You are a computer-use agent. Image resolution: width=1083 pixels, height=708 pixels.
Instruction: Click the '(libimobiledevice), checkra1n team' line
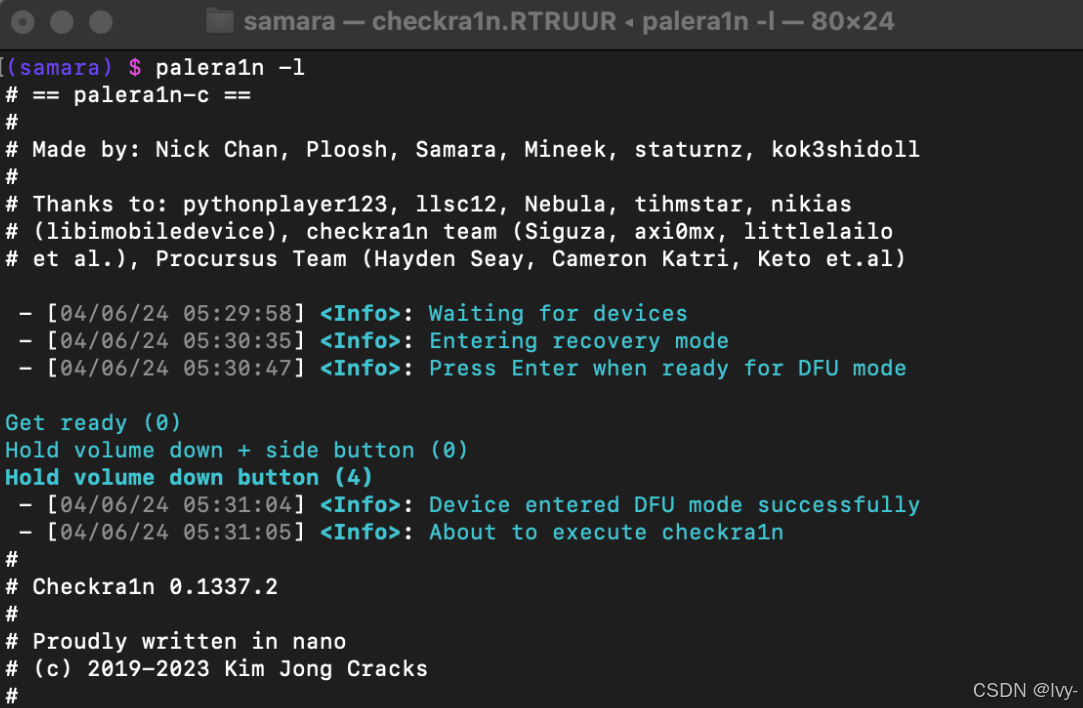(449, 231)
